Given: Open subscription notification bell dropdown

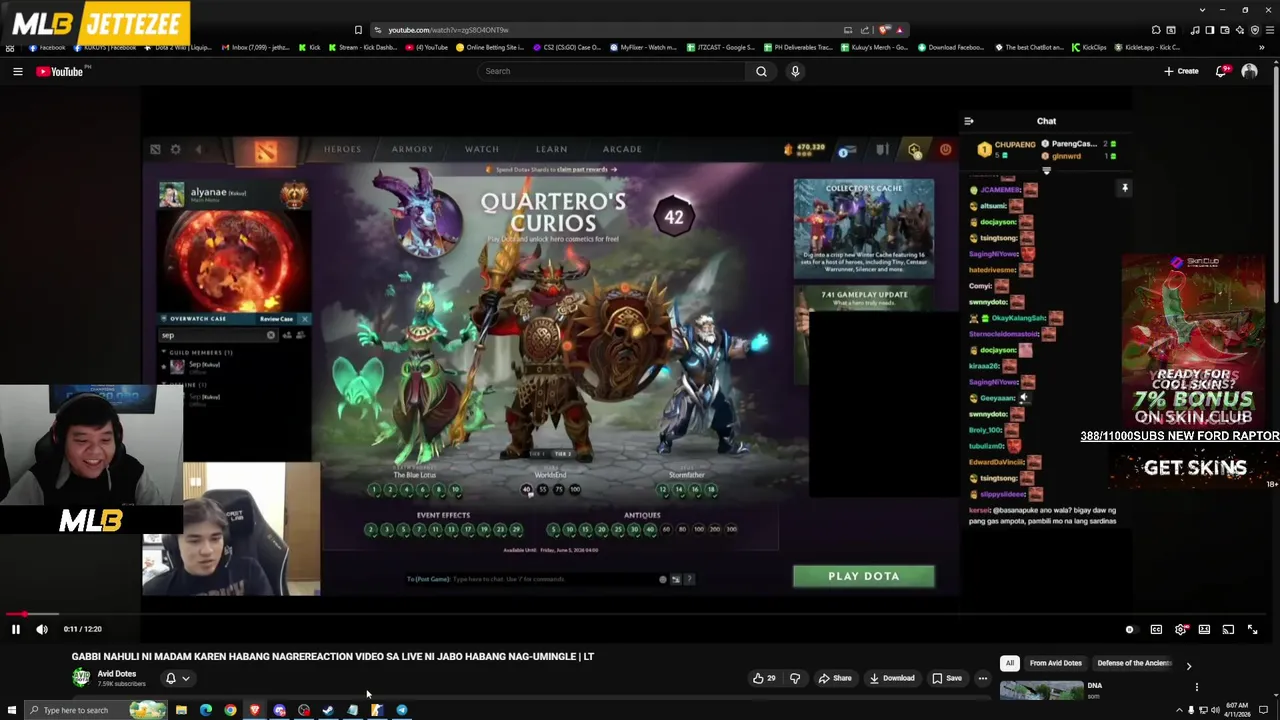Looking at the screenshot, I should point(177,678).
